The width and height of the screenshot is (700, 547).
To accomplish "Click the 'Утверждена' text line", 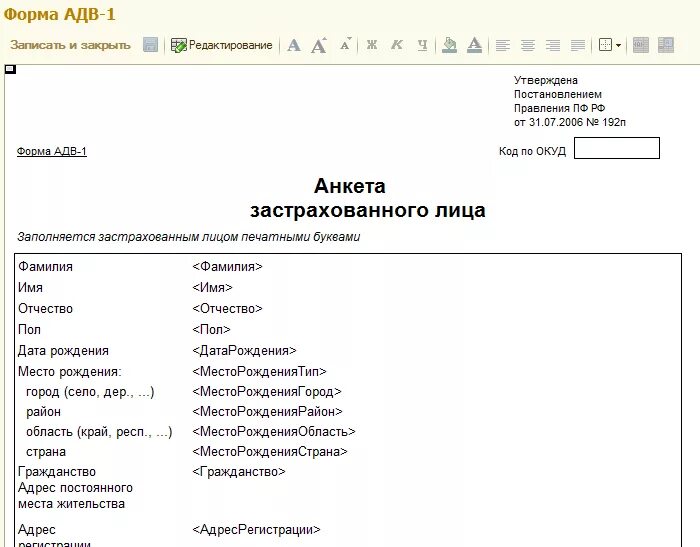I will tap(546, 80).
